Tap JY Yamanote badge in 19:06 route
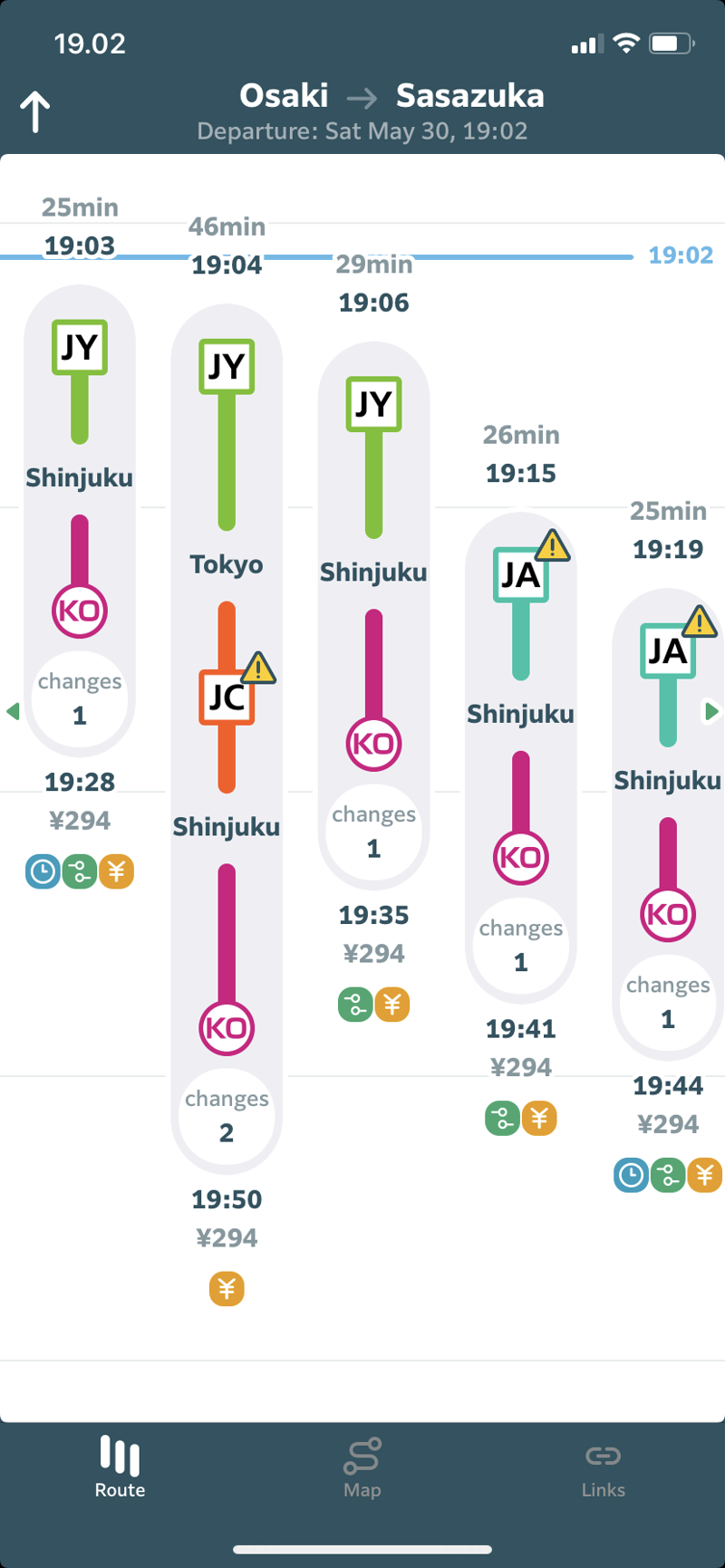Screen dimensions: 725x1568 click(373, 403)
